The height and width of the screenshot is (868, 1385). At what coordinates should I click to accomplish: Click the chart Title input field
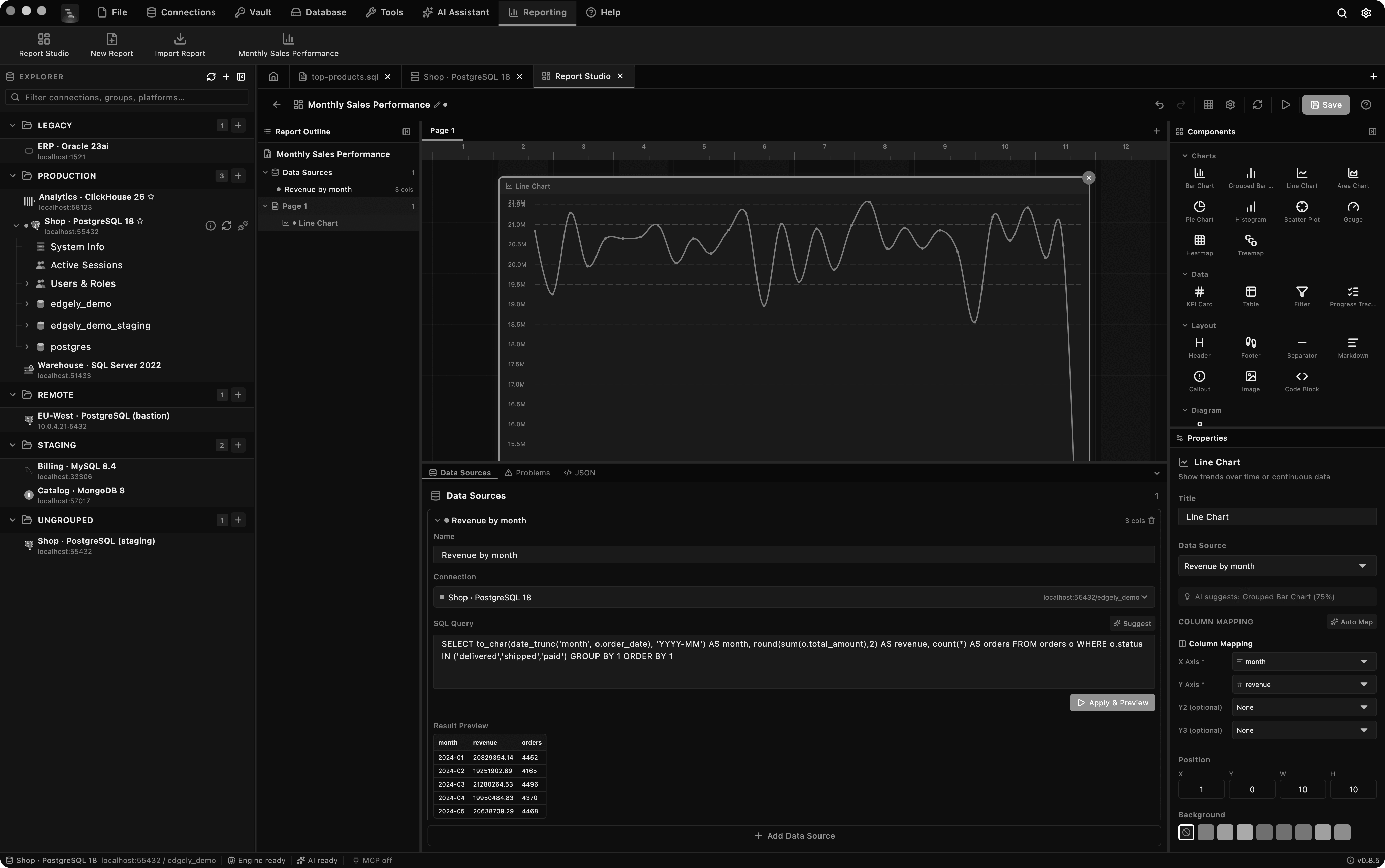coord(1277,517)
